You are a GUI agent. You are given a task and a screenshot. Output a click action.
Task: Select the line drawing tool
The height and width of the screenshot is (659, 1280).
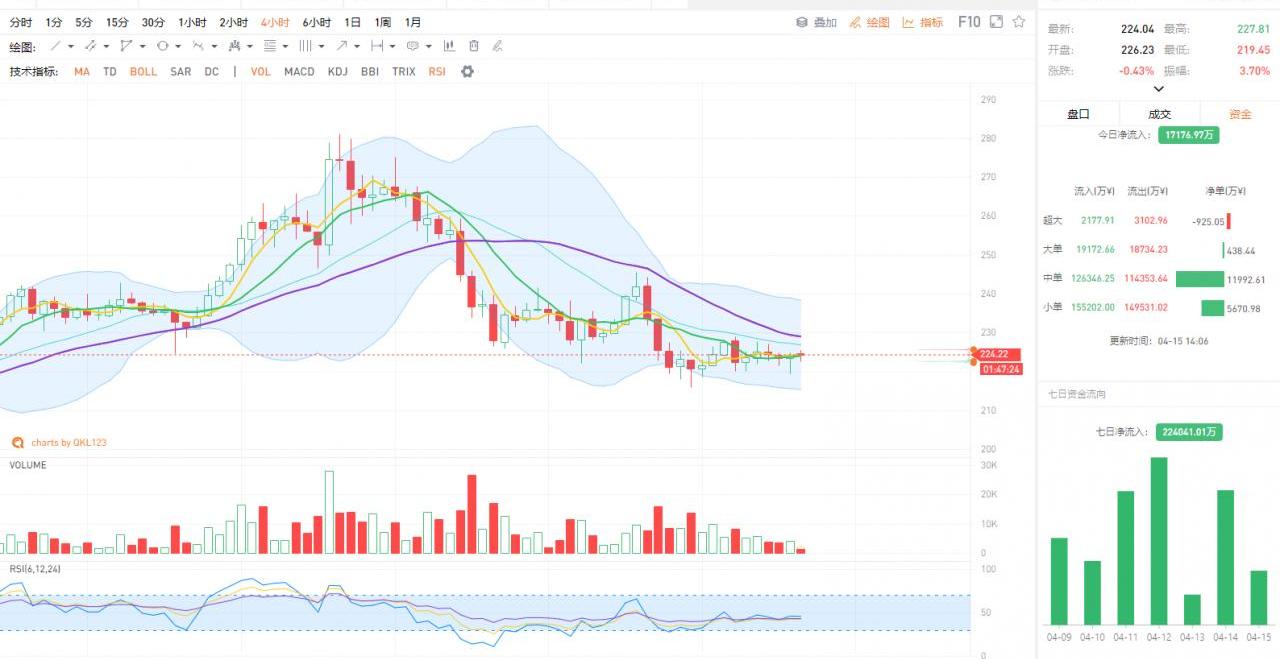tap(55, 46)
